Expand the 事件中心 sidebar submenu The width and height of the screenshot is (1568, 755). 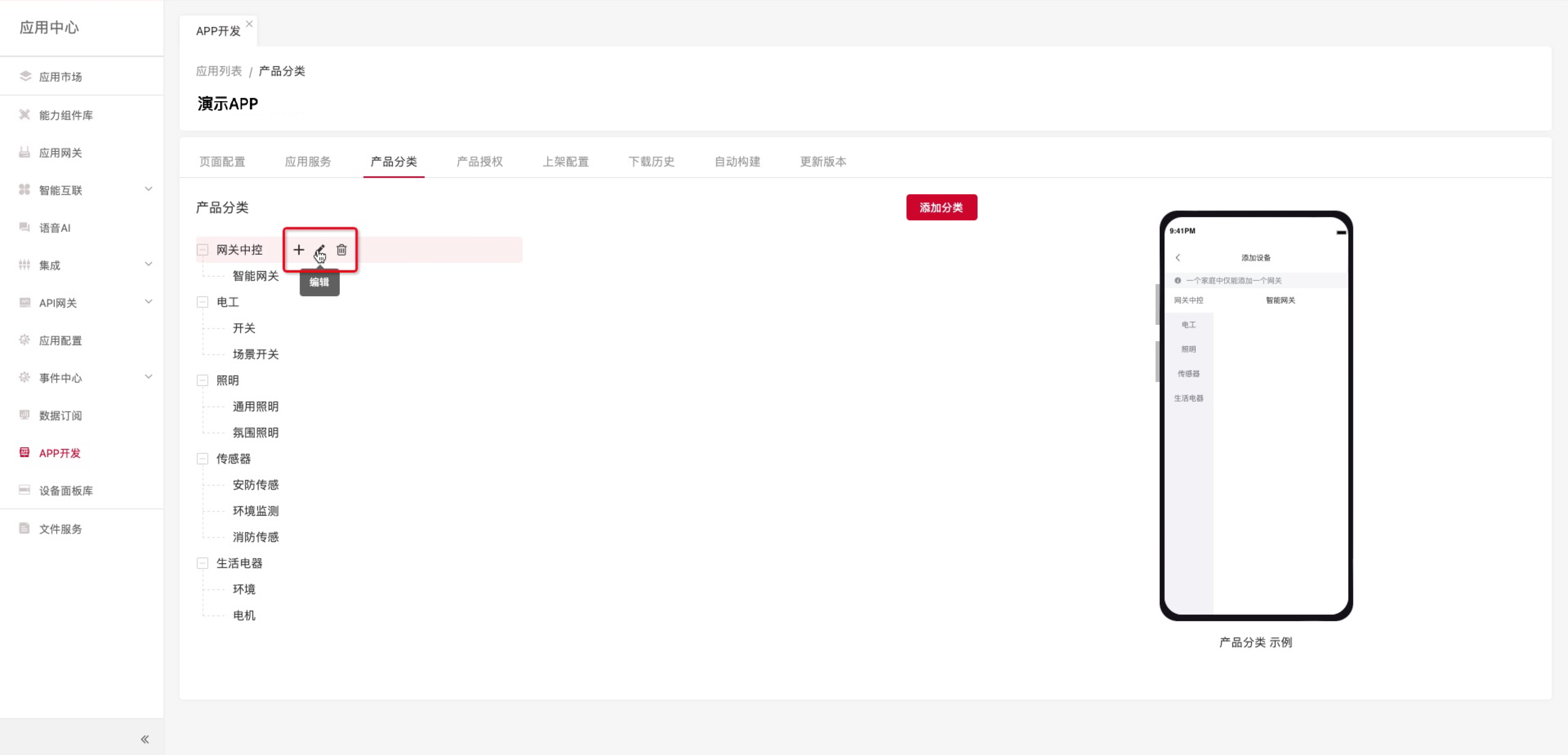[x=148, y=377]
